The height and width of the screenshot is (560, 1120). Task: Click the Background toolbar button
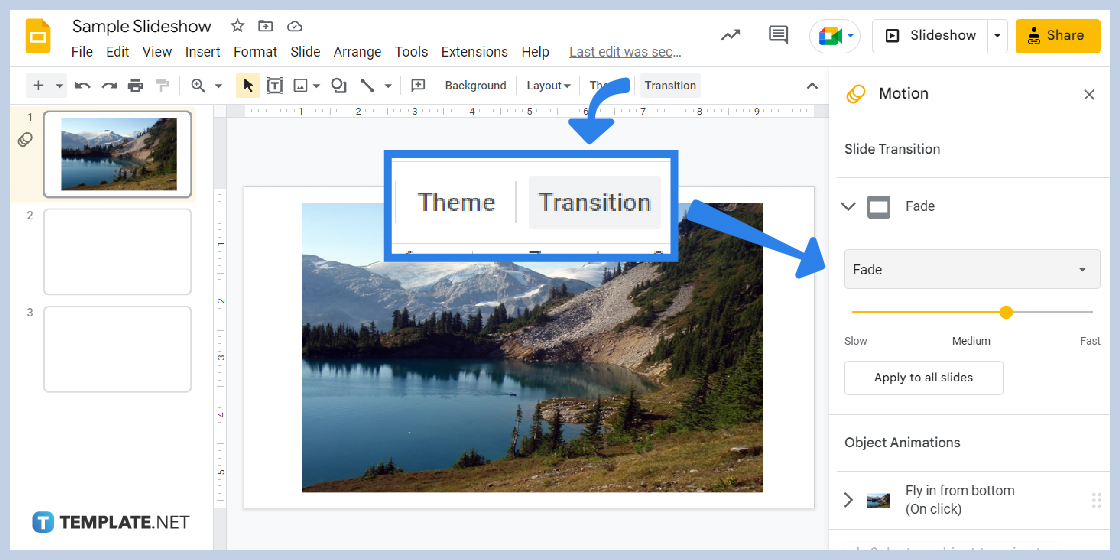pyautogui.click(x=475, y=86)
